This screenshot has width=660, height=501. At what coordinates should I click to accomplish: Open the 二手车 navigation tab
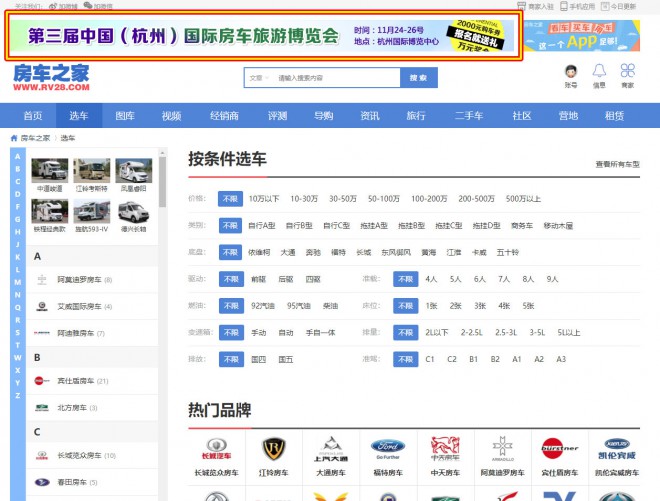pyautogui.click(x=468, y=116)
